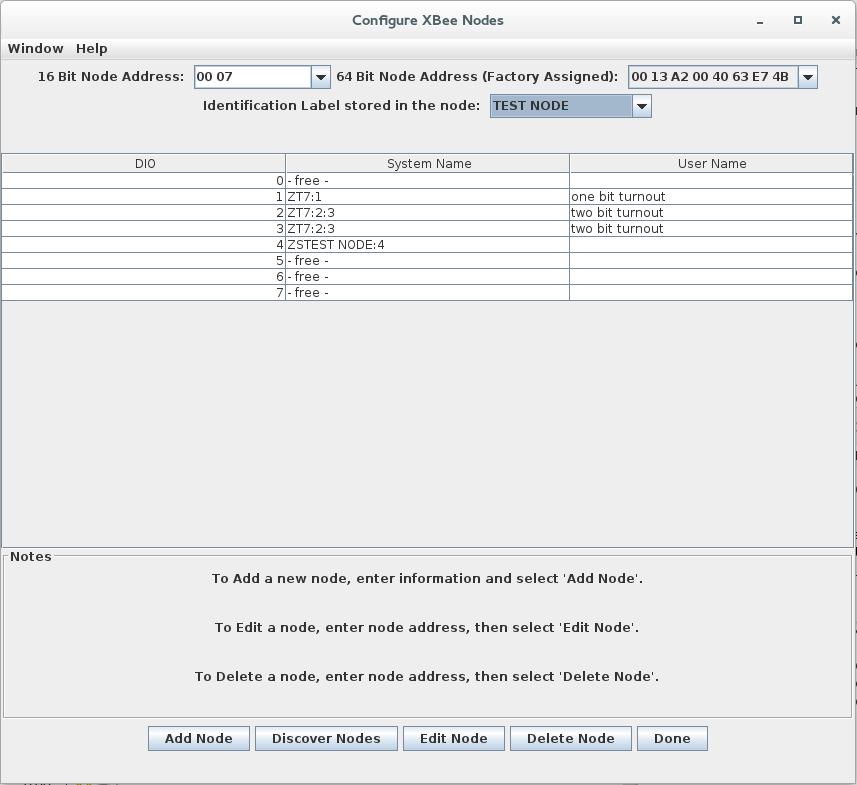857x785 pixels.
Task: Open the Identification Label dropdown showing TEST NODE
Action: [640, 105]
